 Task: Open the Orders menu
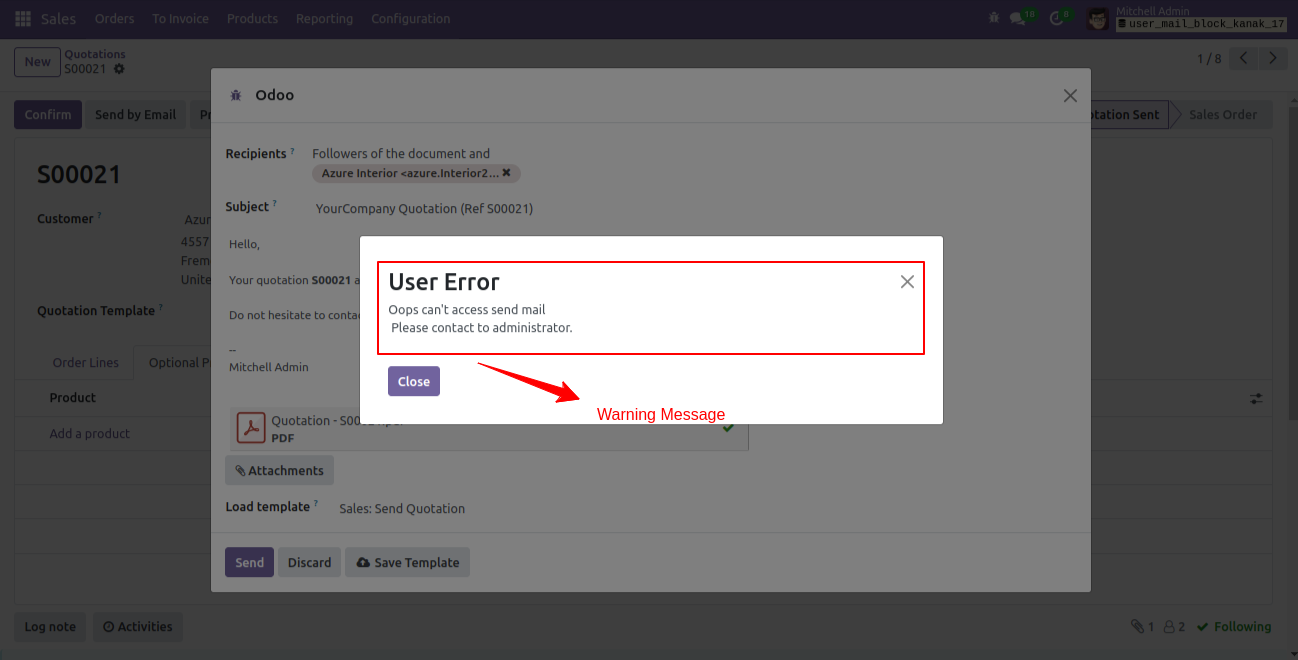pyautogui.click(x=114, y=19)
